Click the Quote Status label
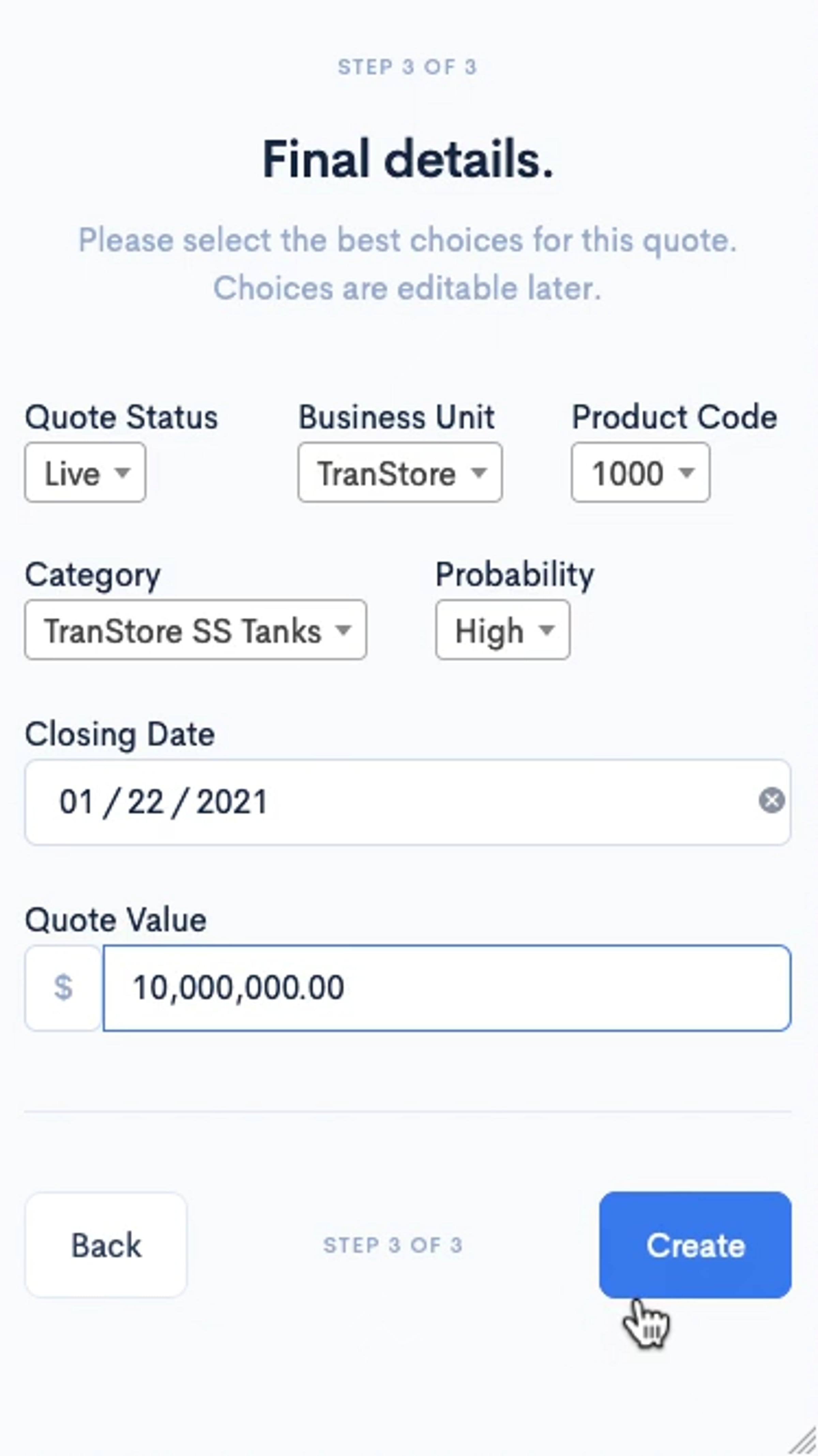The image size is (818, 1456). pos(121,418)
